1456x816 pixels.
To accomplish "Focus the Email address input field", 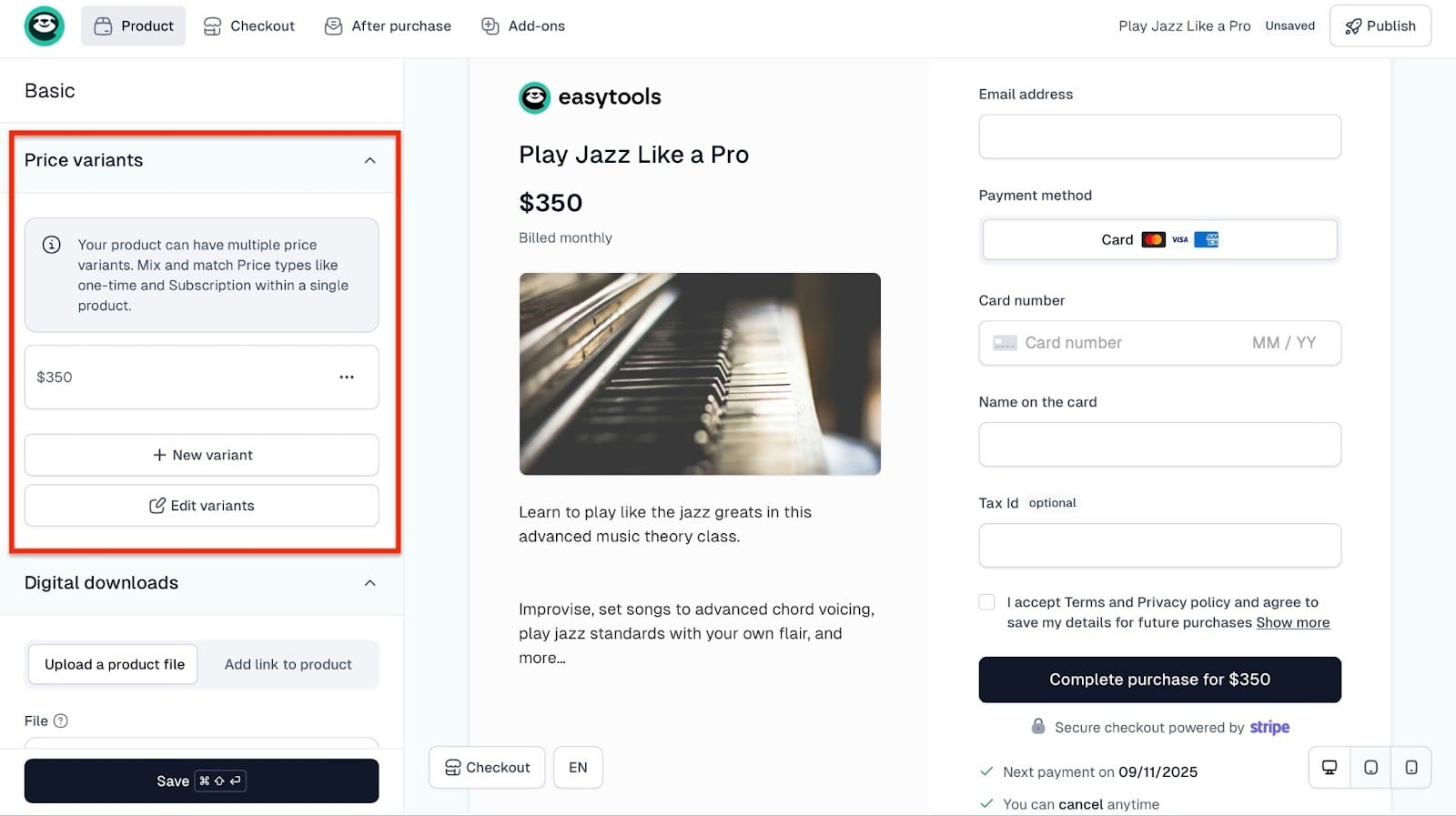I will pyautogui.click(x=1159, y=136).
